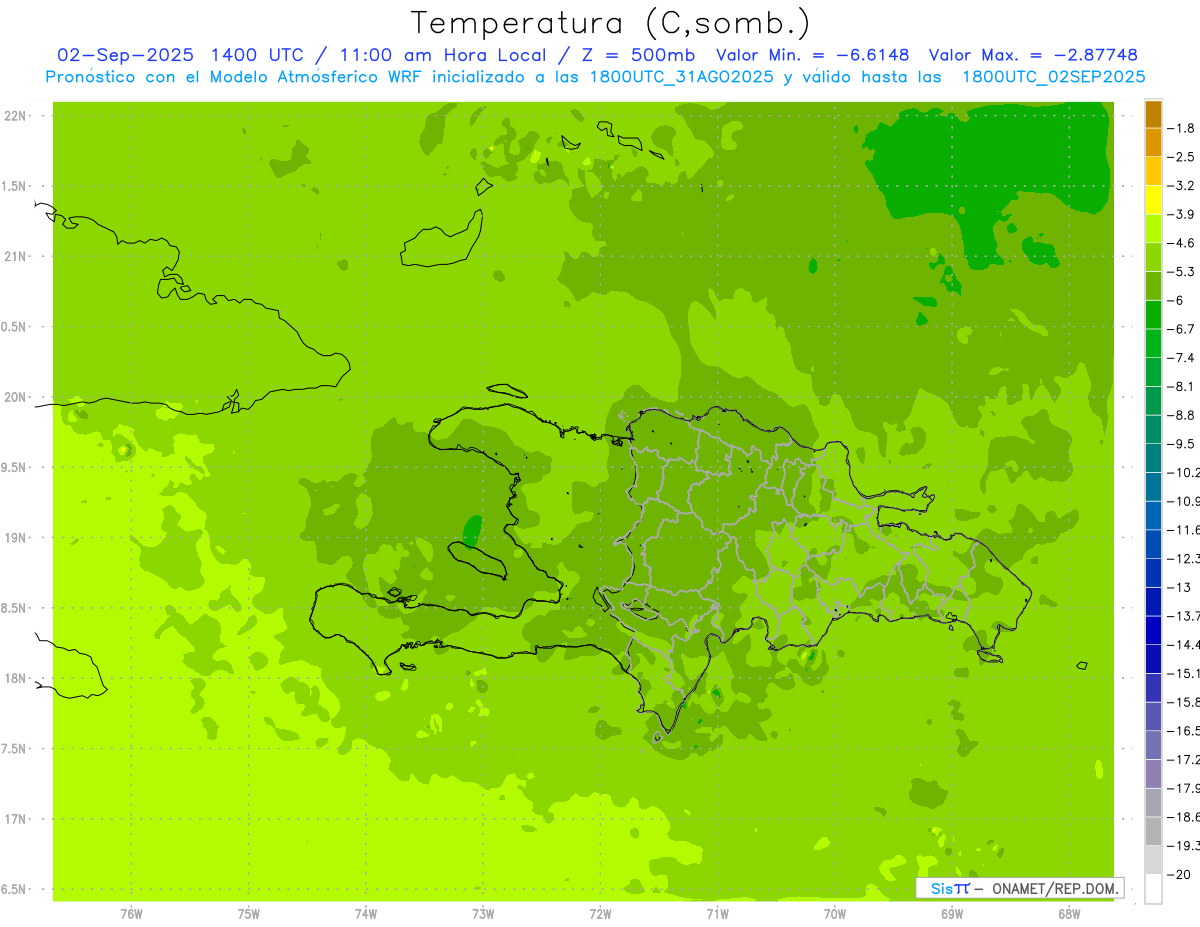The width and height of the screenshot is (1200, 927).
Task: Click the Valor Min. = -6.6148 readout
Action: pyautogui.click(x=813, y=55)
